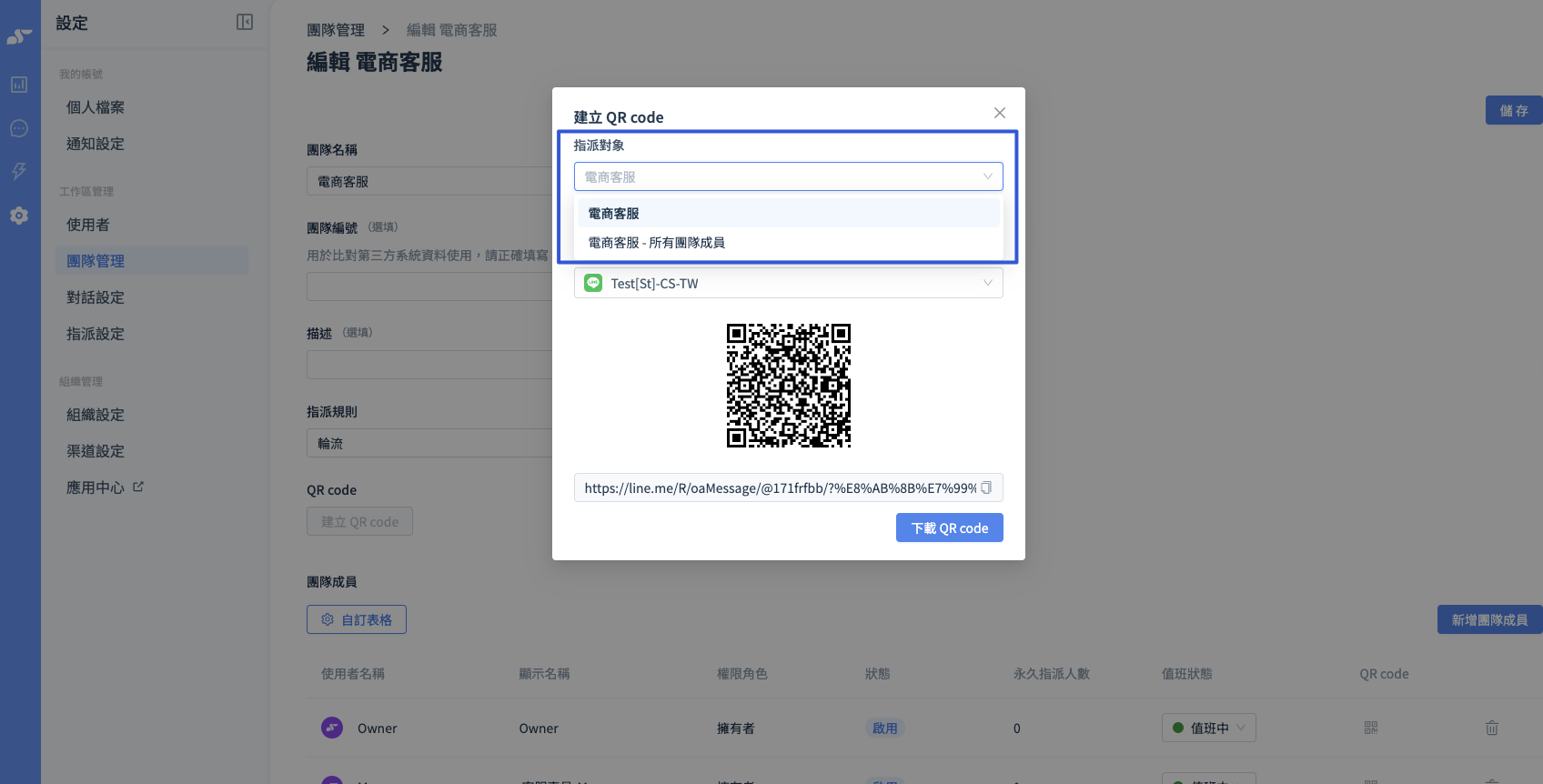Open 團隊管理 in the sidebar
Image resolution: width=1543 pixels, height=784 pixels.
[152, 261]
